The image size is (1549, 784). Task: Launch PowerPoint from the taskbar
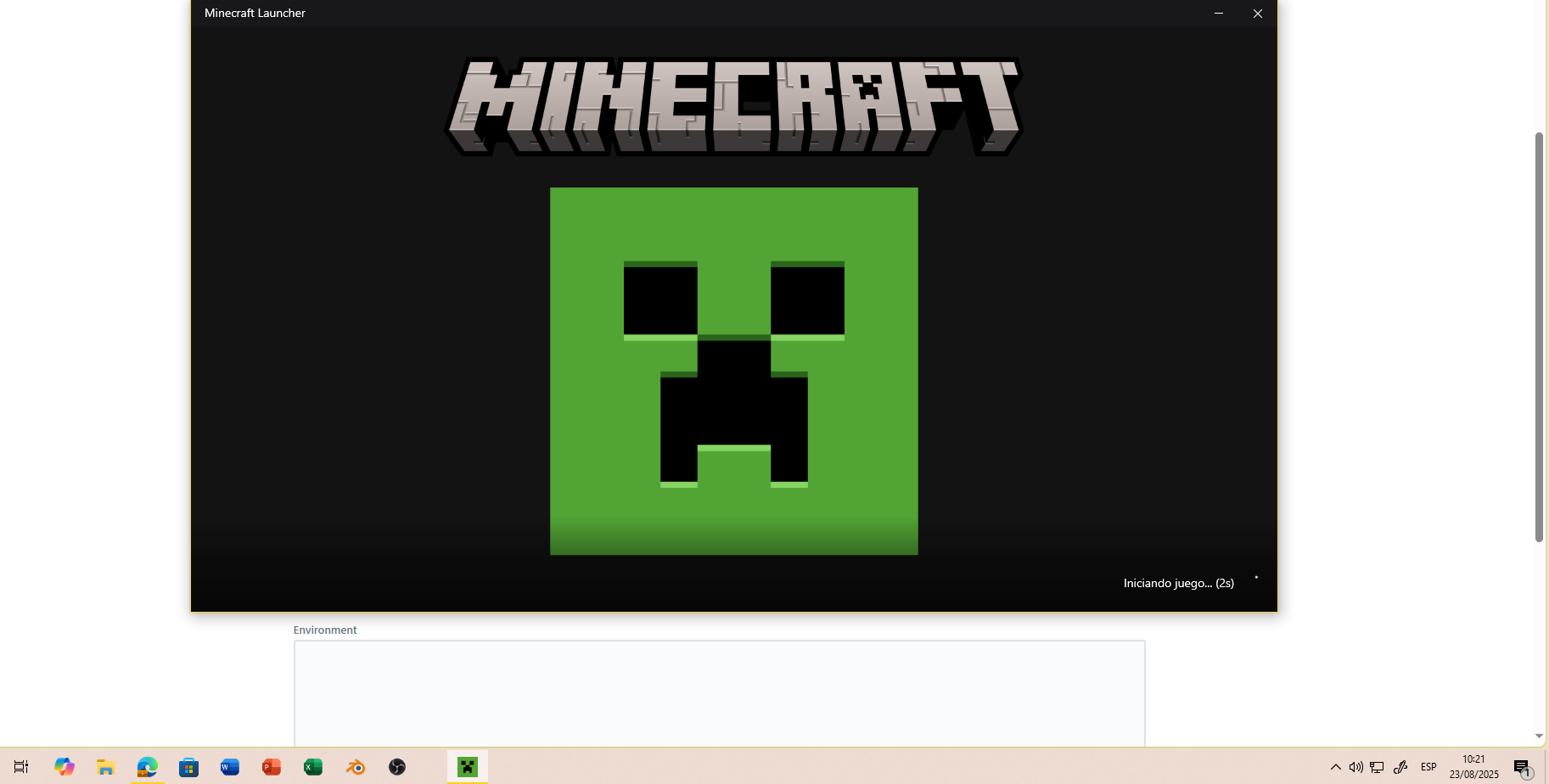tap(272, 767)
